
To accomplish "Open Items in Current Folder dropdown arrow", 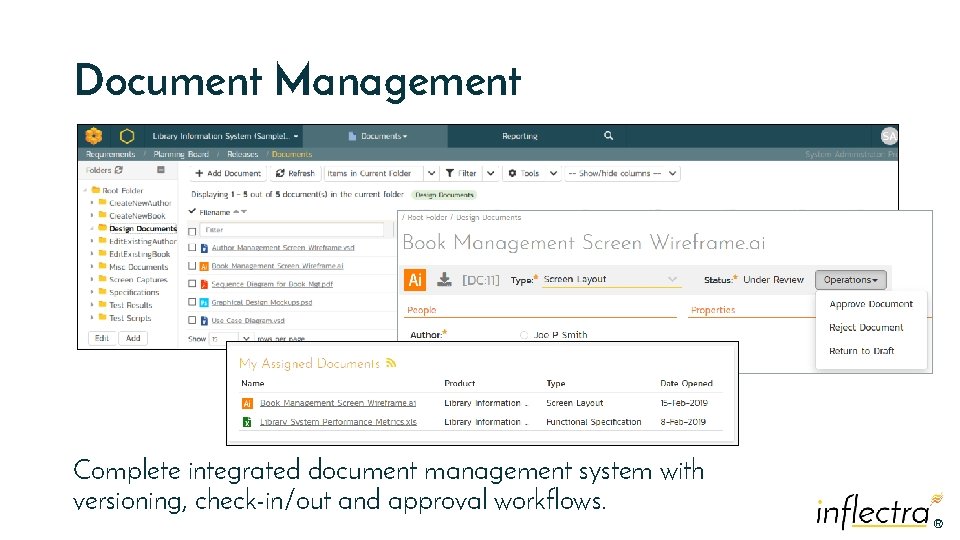I will click(431, 173).
